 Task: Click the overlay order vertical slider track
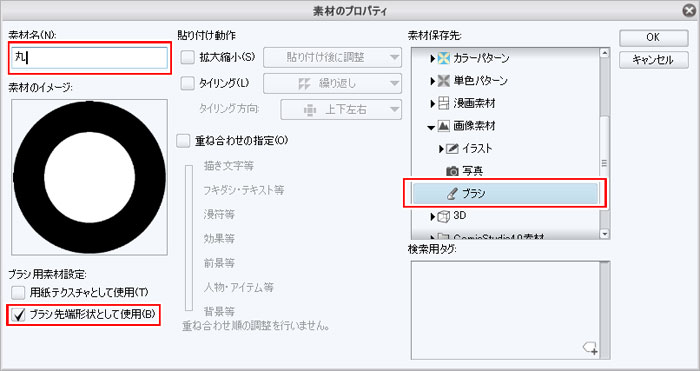coord(189,238)
